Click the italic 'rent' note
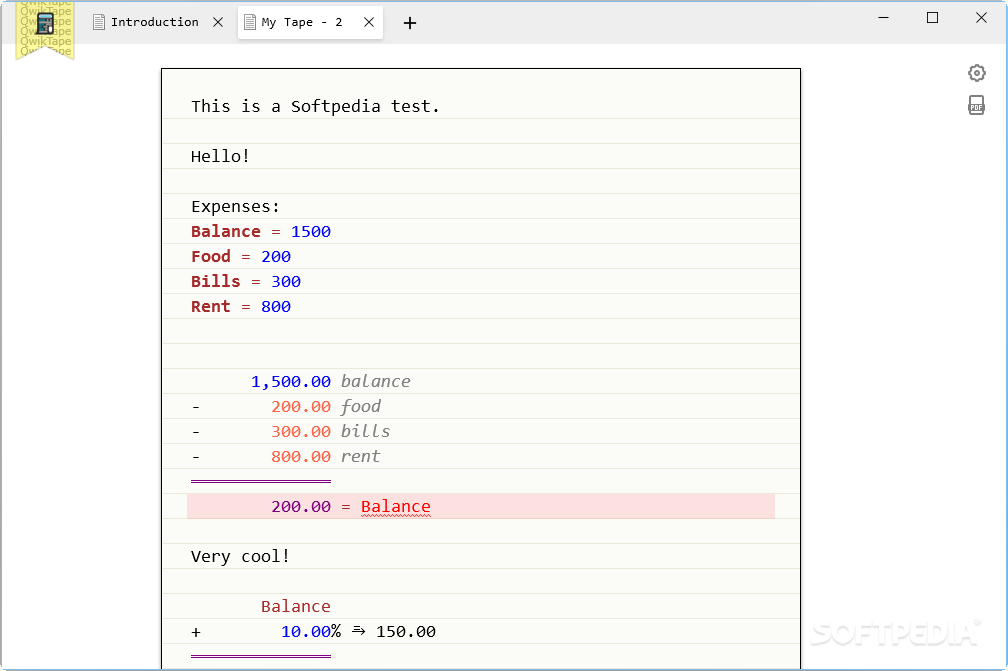Screen dimensions: 1008x671 pos(361,457)
